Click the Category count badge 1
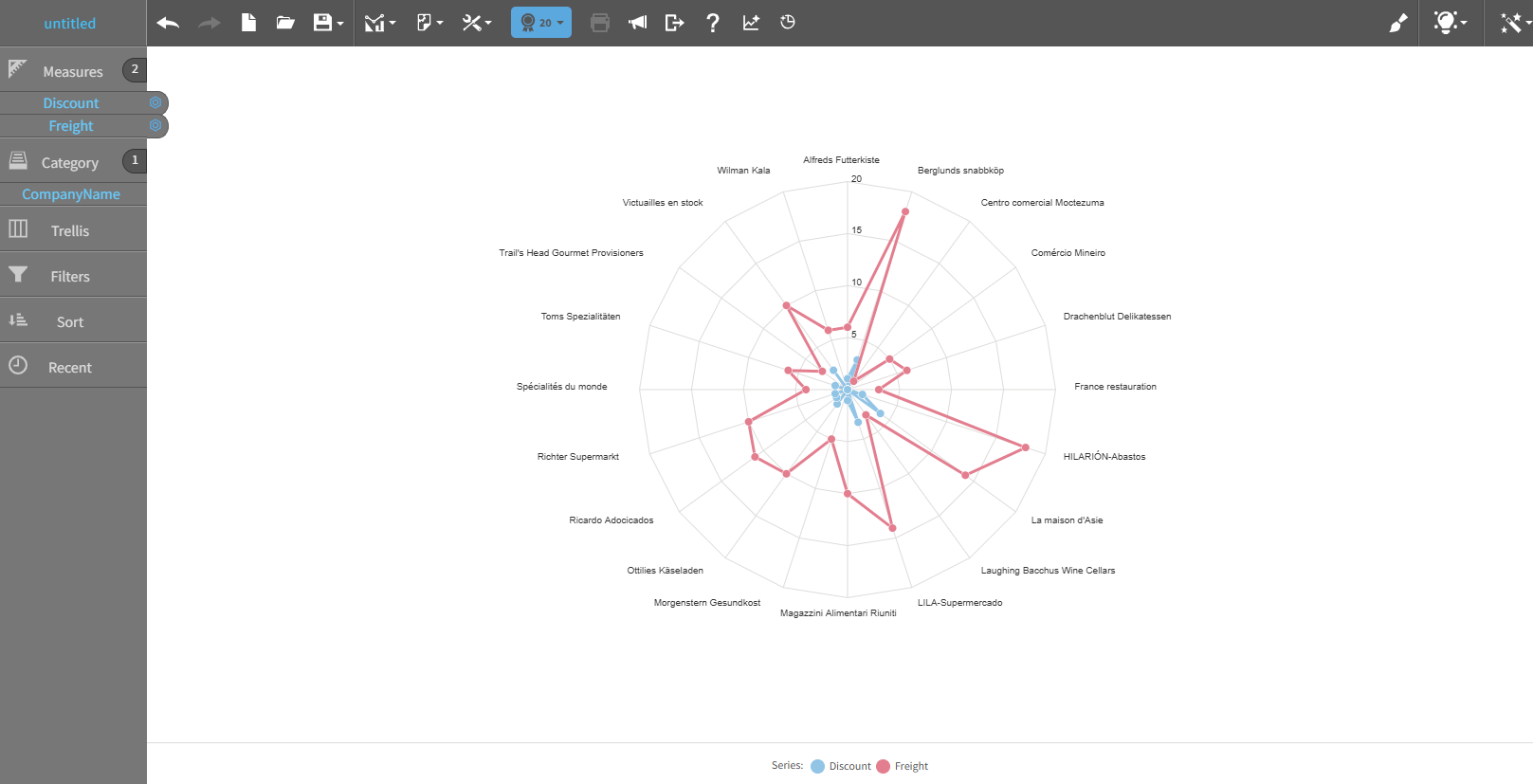 pyautogui.click(x=135, y=160)
